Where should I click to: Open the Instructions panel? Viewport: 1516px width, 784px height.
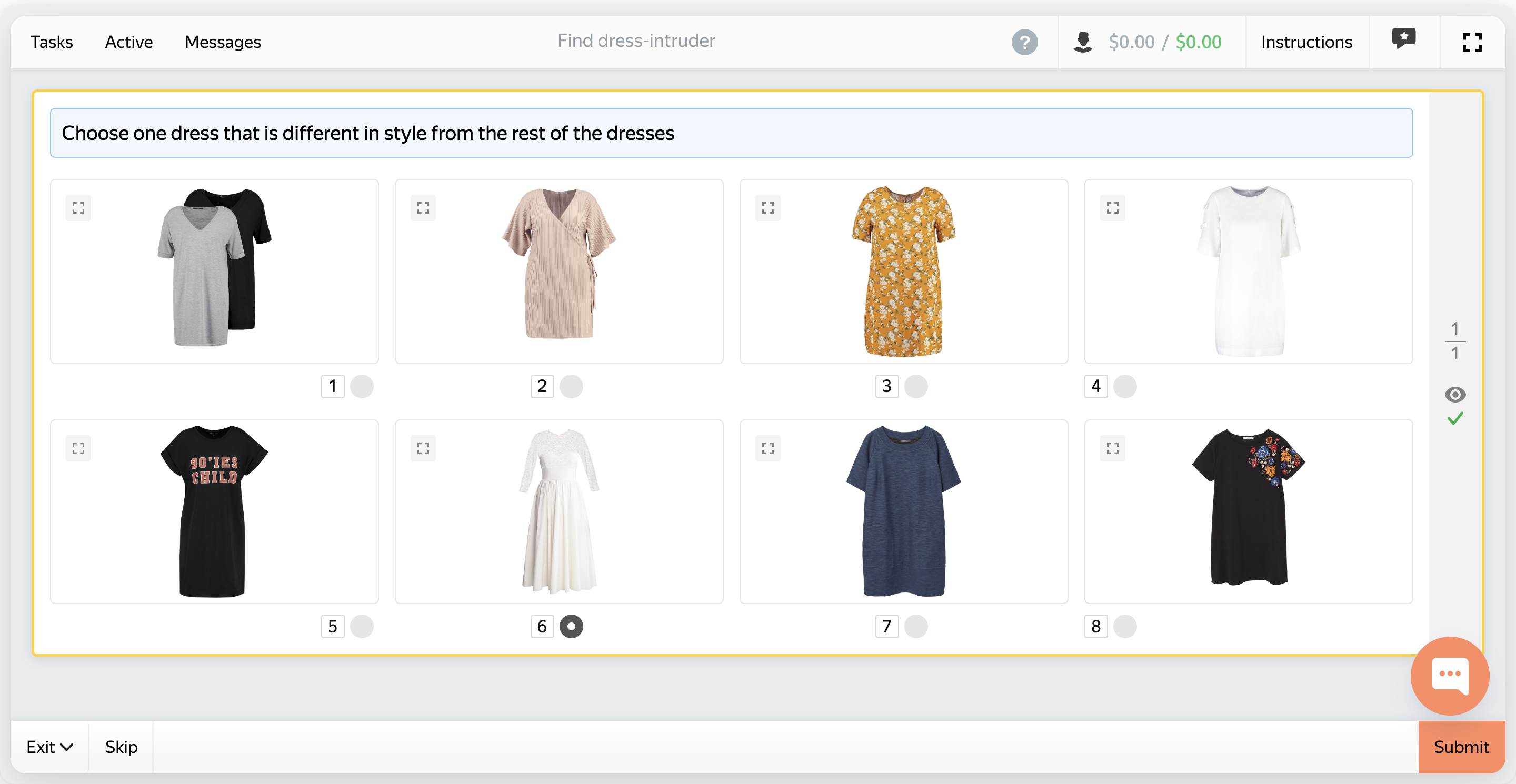pos(1306,42)
